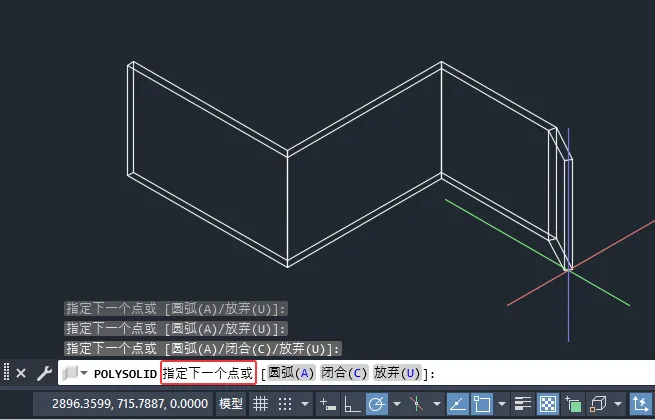The width and height of the screenshot is (655, 420).
Task: Open polar tracking angle dropdown arrow
Action: pyautogui.click(x=397, y=404)
